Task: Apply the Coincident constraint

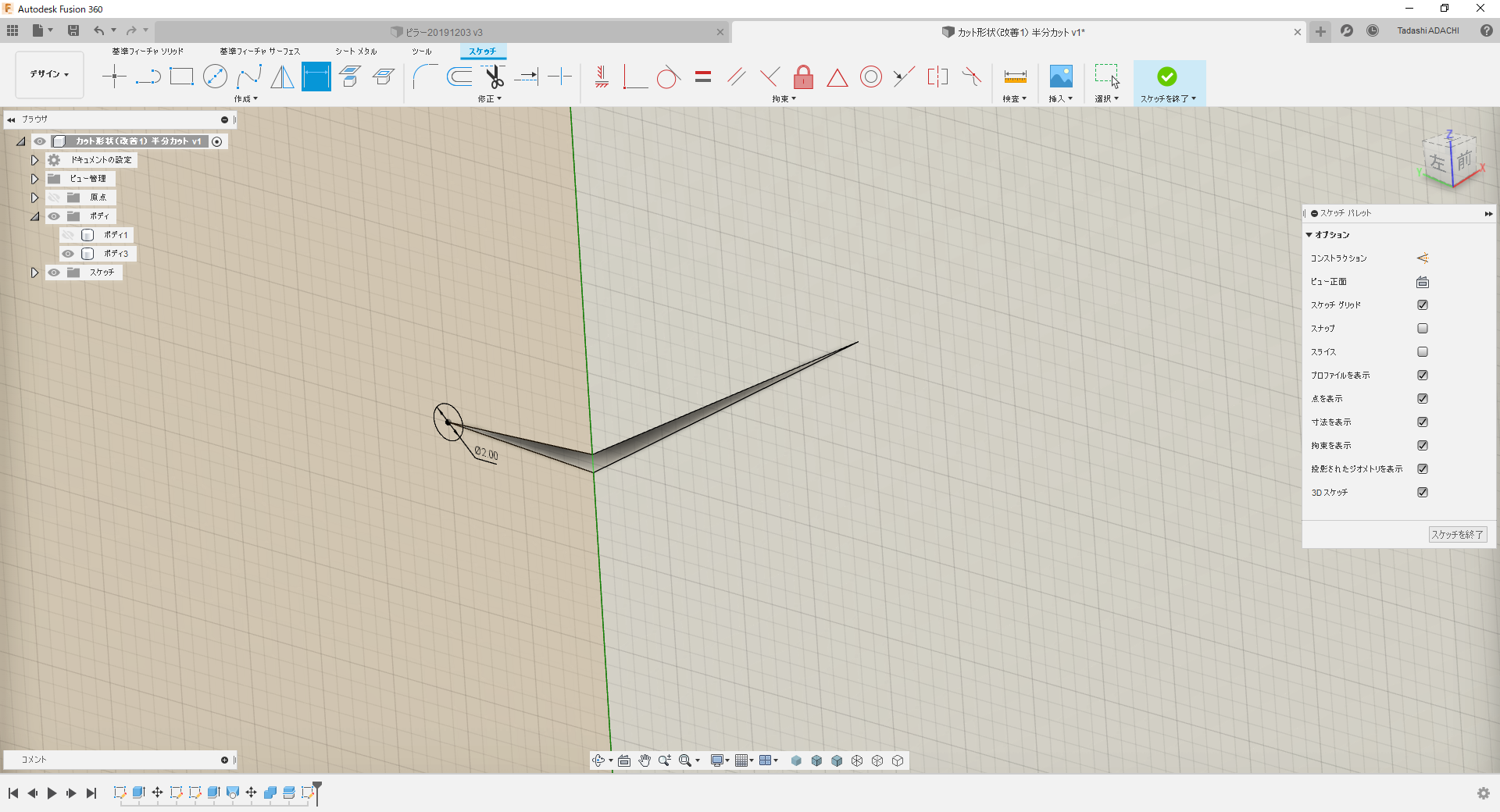Action: pos(634,77)
